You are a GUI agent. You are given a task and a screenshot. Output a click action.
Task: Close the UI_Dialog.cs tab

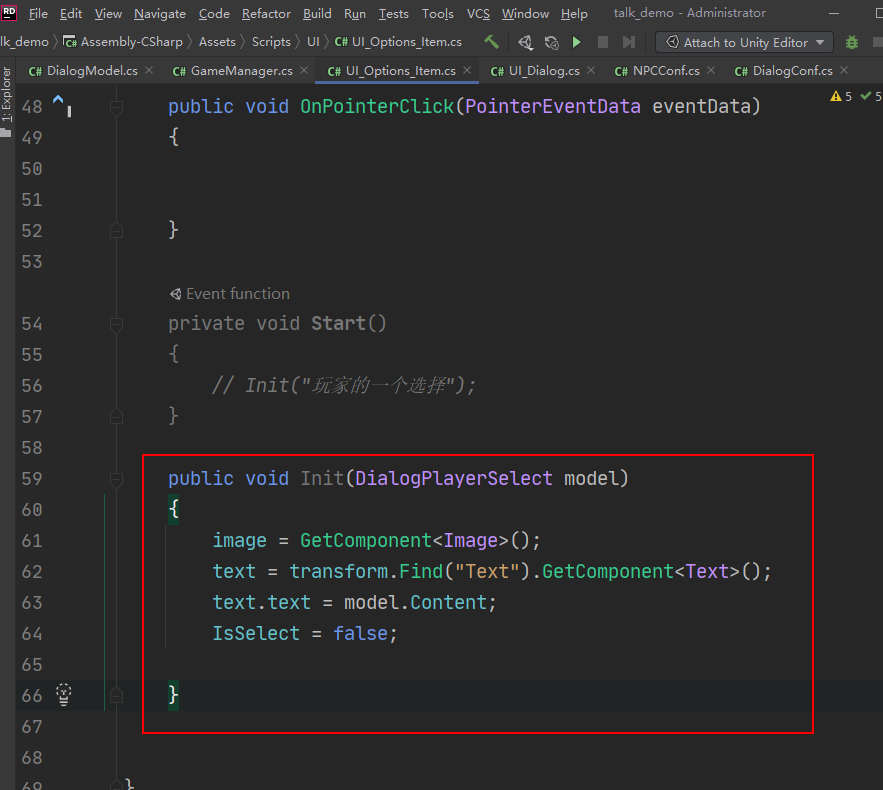pos(591,70)
